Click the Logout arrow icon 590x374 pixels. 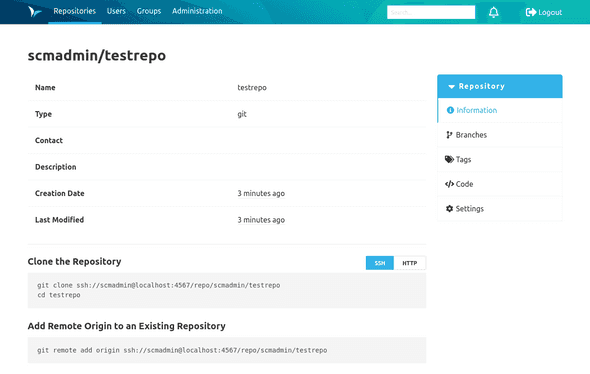(x=531, y=12)
